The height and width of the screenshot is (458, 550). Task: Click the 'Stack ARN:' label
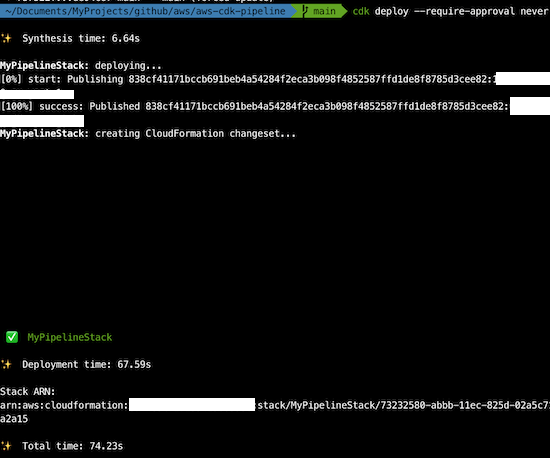tap(28, 391)
